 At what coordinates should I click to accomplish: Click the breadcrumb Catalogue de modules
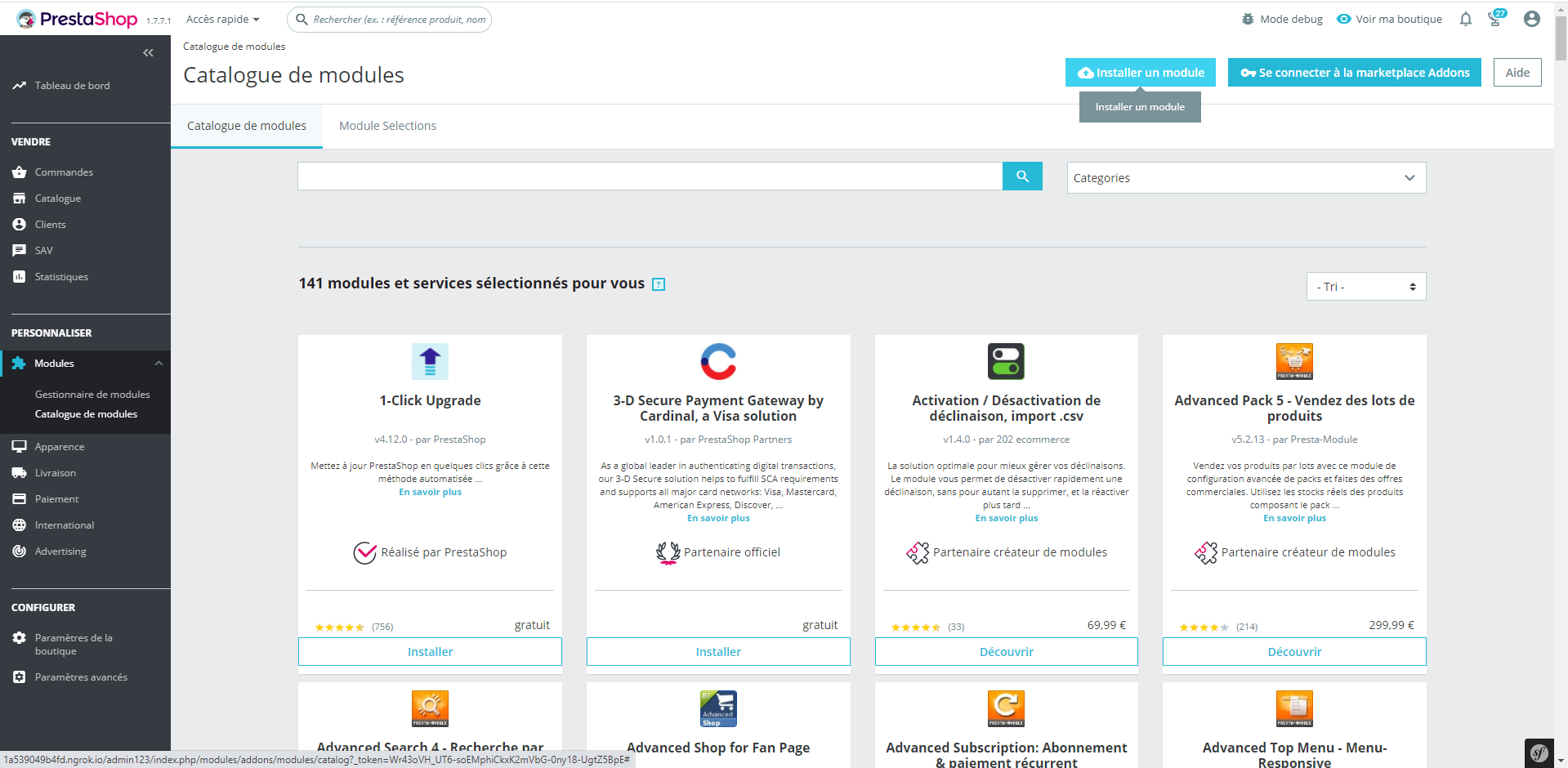(234, 47)
